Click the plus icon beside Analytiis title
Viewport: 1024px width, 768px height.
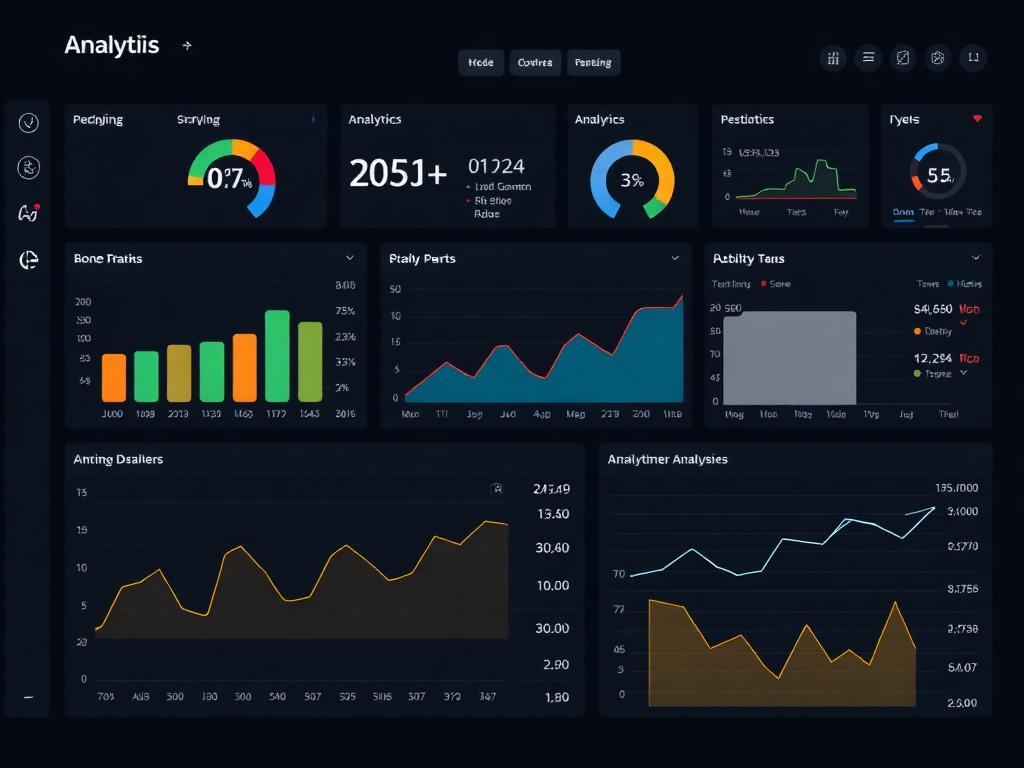click(x=187, y=46)
